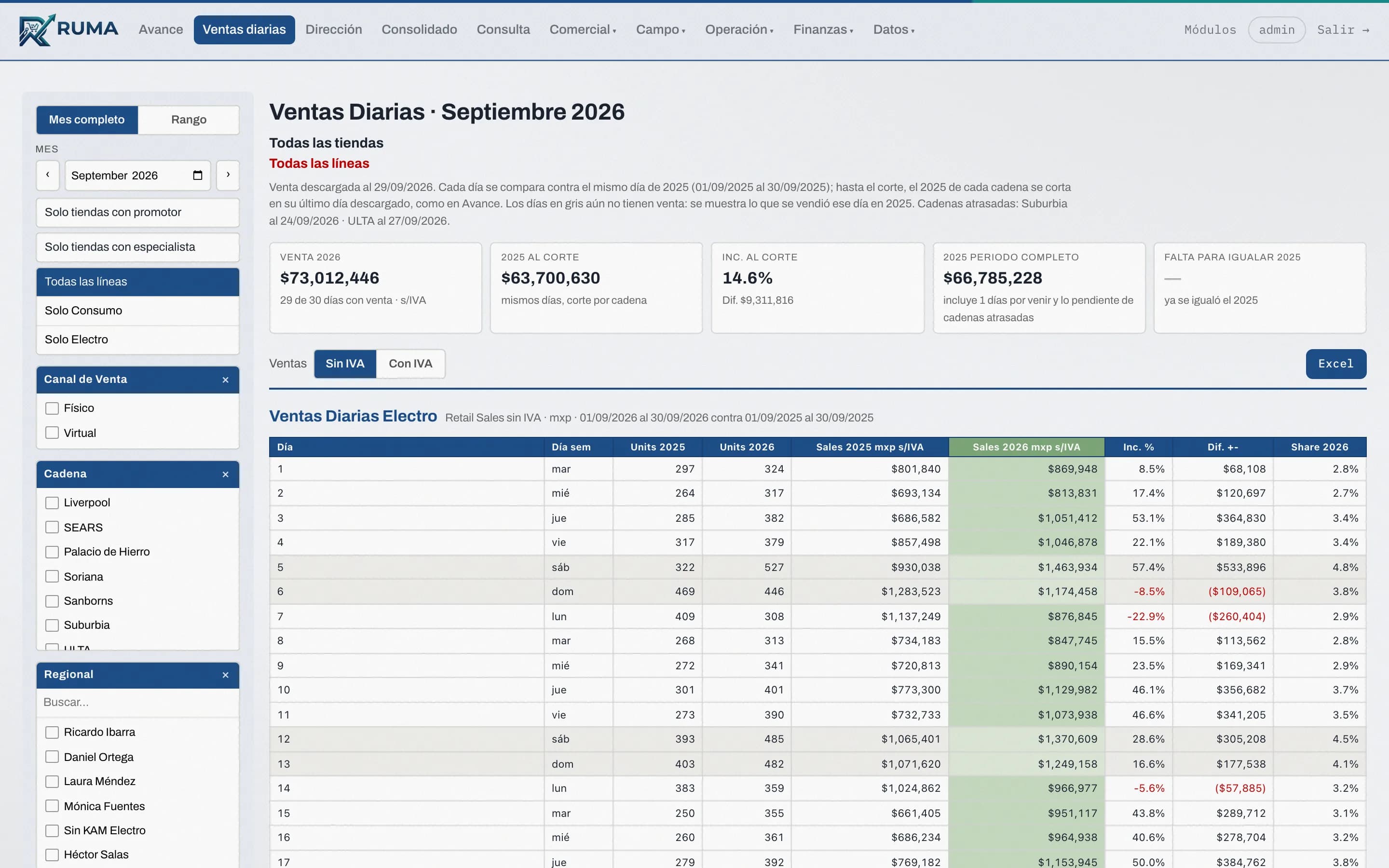Image resolution: width=1389 pixels, height=868 pixels.
Task: Switch sales view to Con IVA
Action: tap(410, 364)
